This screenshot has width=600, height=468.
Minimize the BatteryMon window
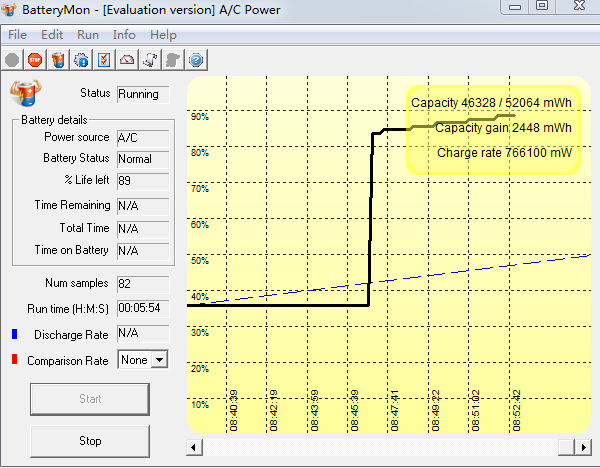(515, 7)
